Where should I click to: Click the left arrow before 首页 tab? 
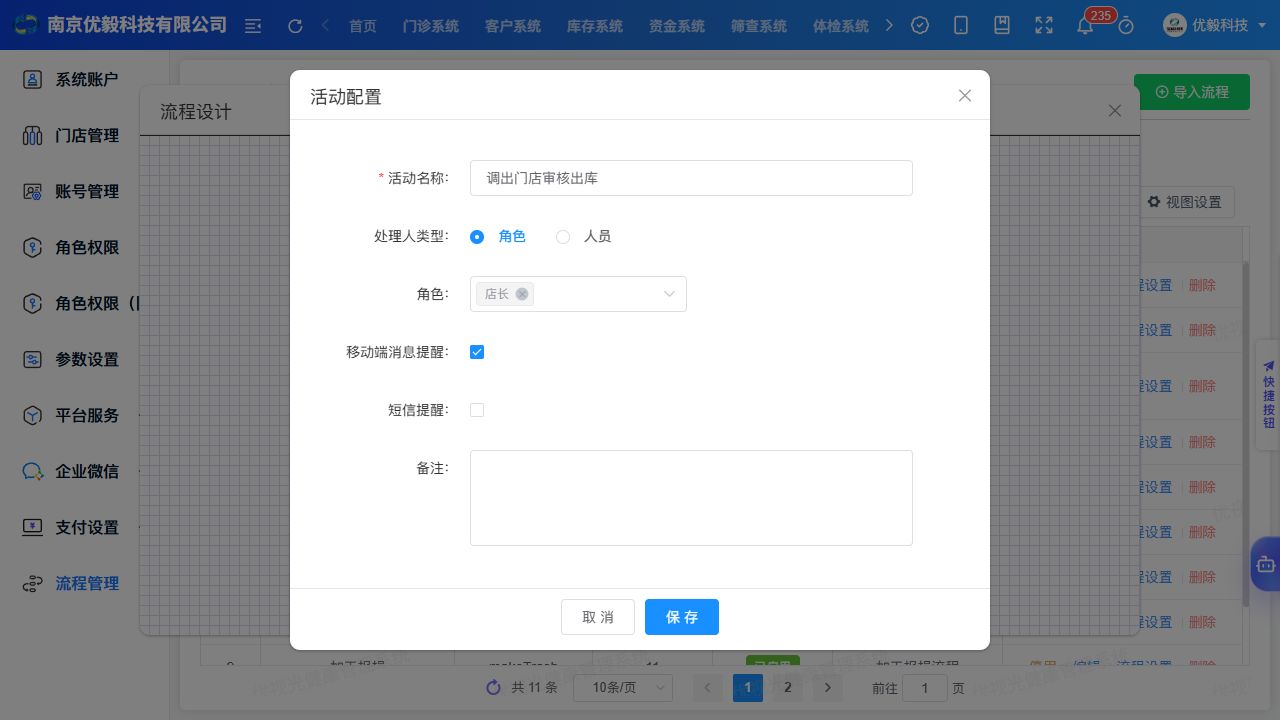325,26
